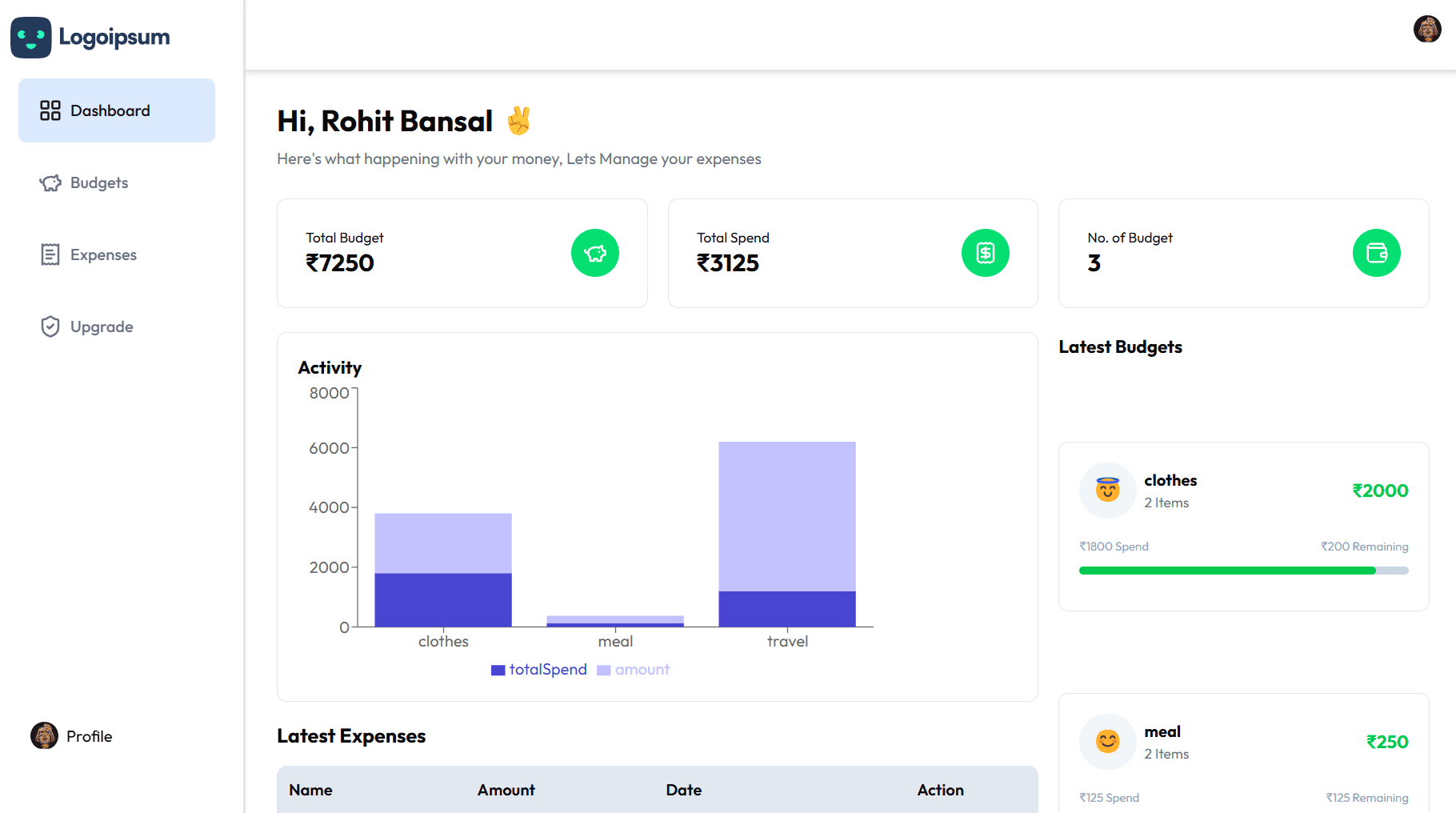Click the green piggy bank Total Budget icon

594,253
